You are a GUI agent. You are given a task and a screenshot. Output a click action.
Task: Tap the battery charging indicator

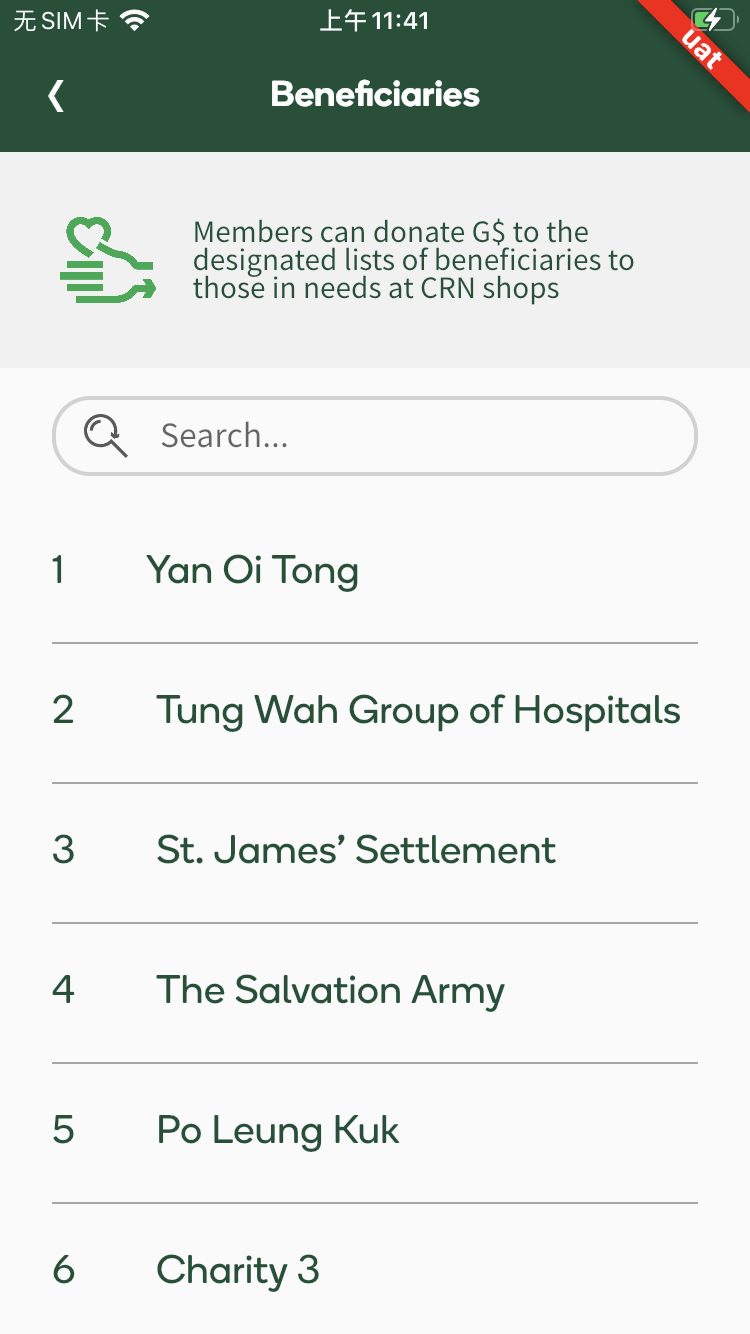[x=706, y=21]
